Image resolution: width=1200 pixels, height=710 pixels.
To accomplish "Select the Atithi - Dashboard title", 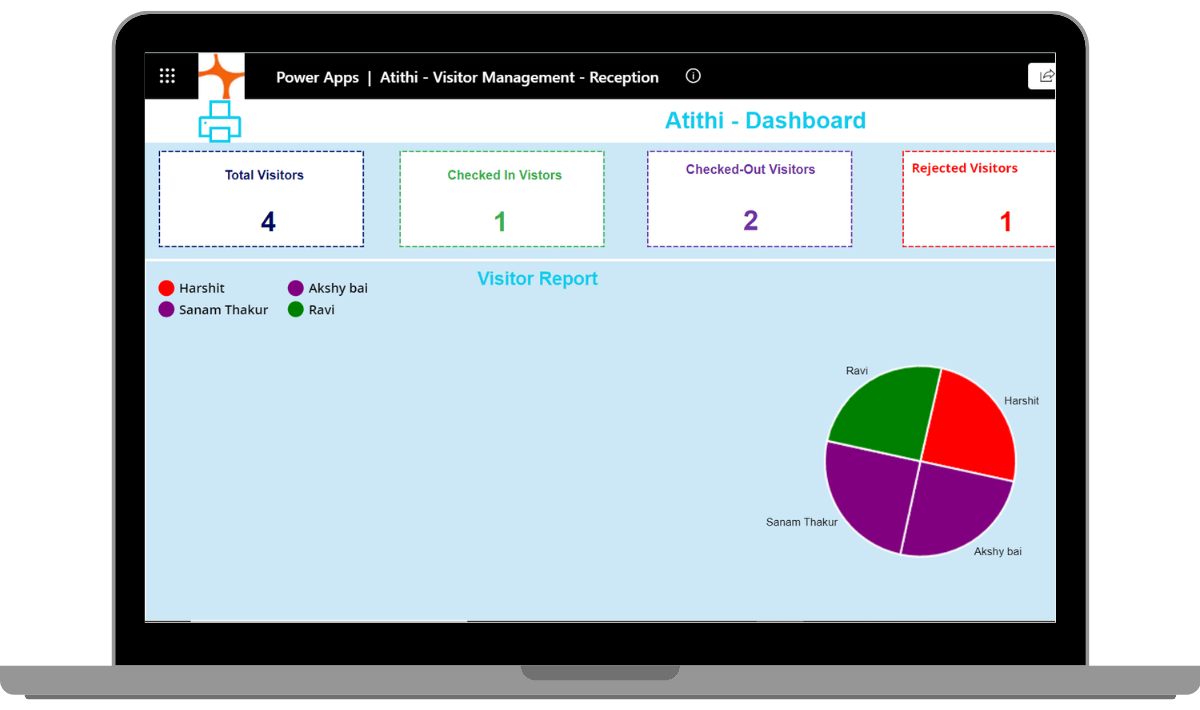I will coord(765,120).
